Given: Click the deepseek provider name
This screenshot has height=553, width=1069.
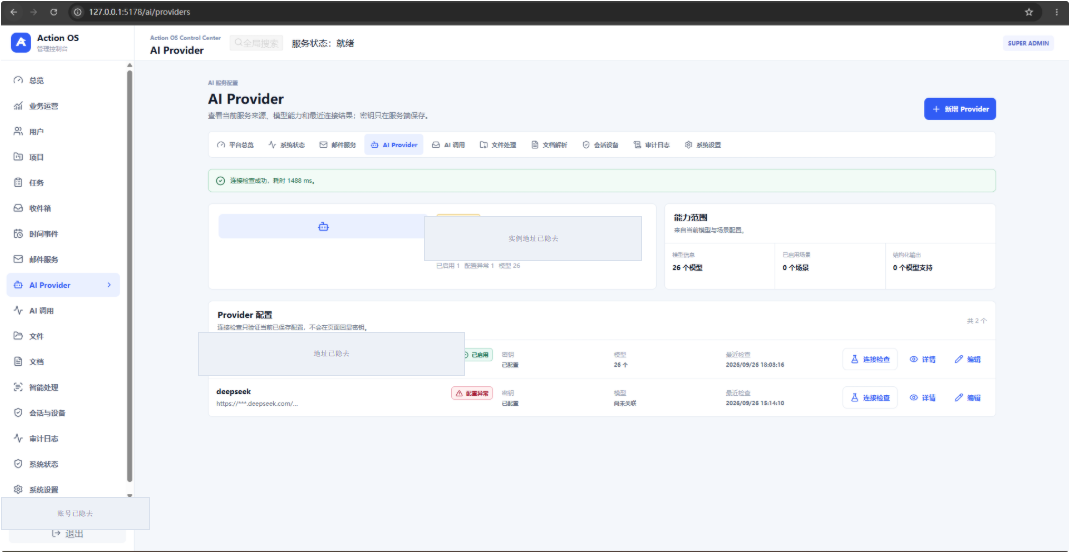Looking at the screenshot, I should point(234,391).
